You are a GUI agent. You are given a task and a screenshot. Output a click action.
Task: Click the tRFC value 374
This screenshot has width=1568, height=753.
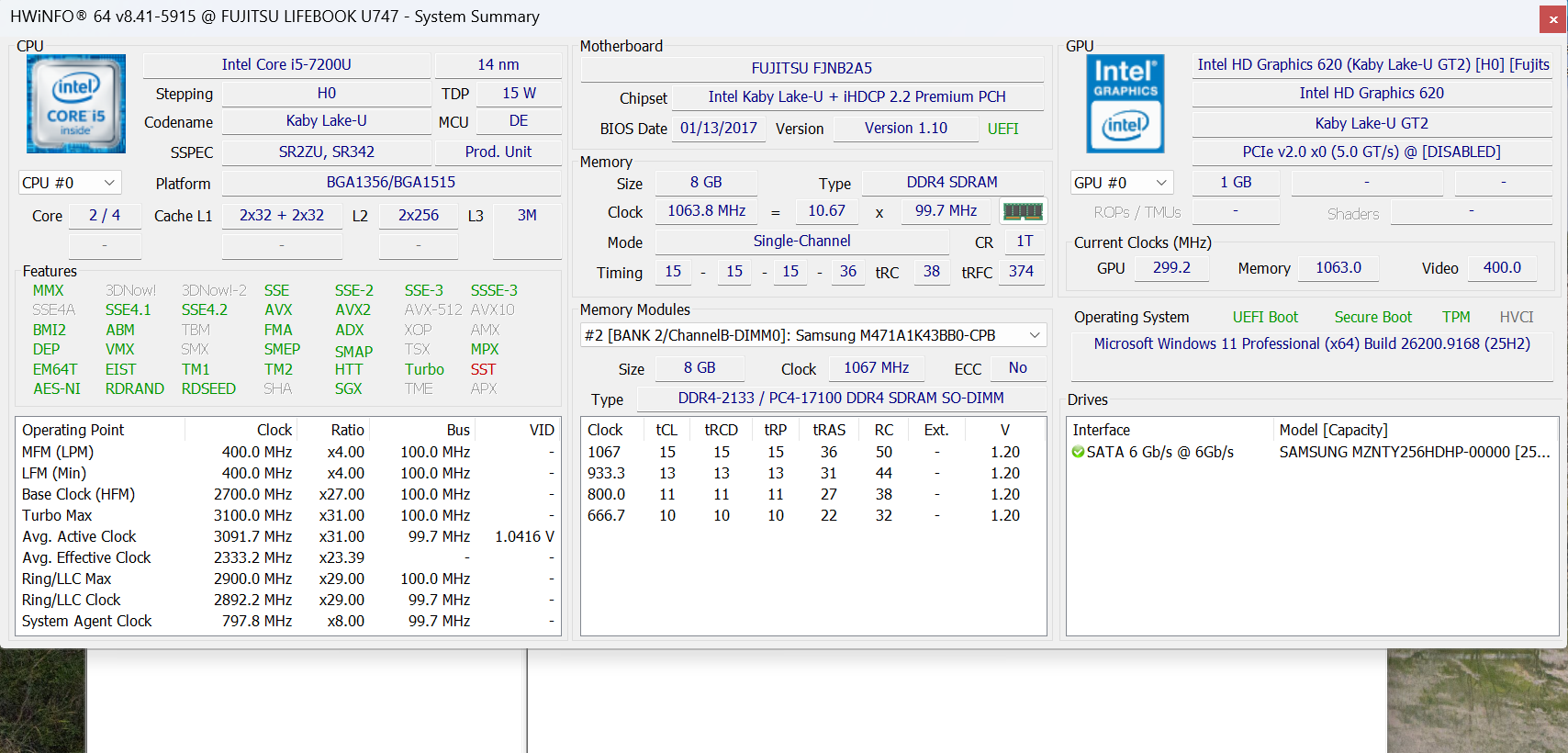[1021, 271]
